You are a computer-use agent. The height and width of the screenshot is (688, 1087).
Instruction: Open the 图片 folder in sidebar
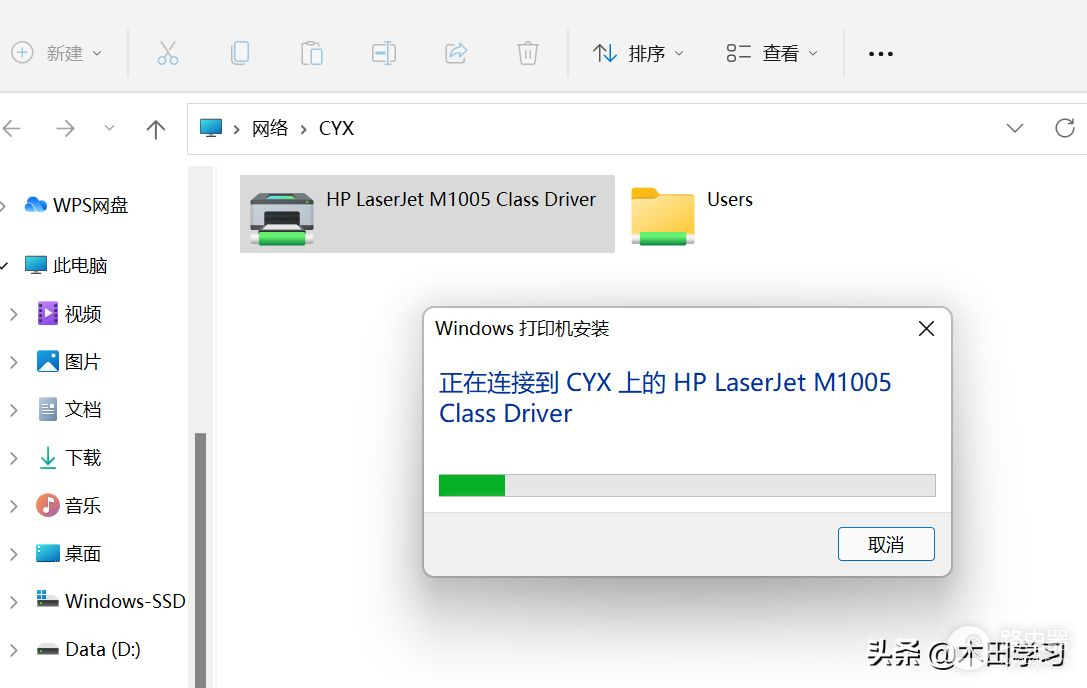tap(69, 361)
